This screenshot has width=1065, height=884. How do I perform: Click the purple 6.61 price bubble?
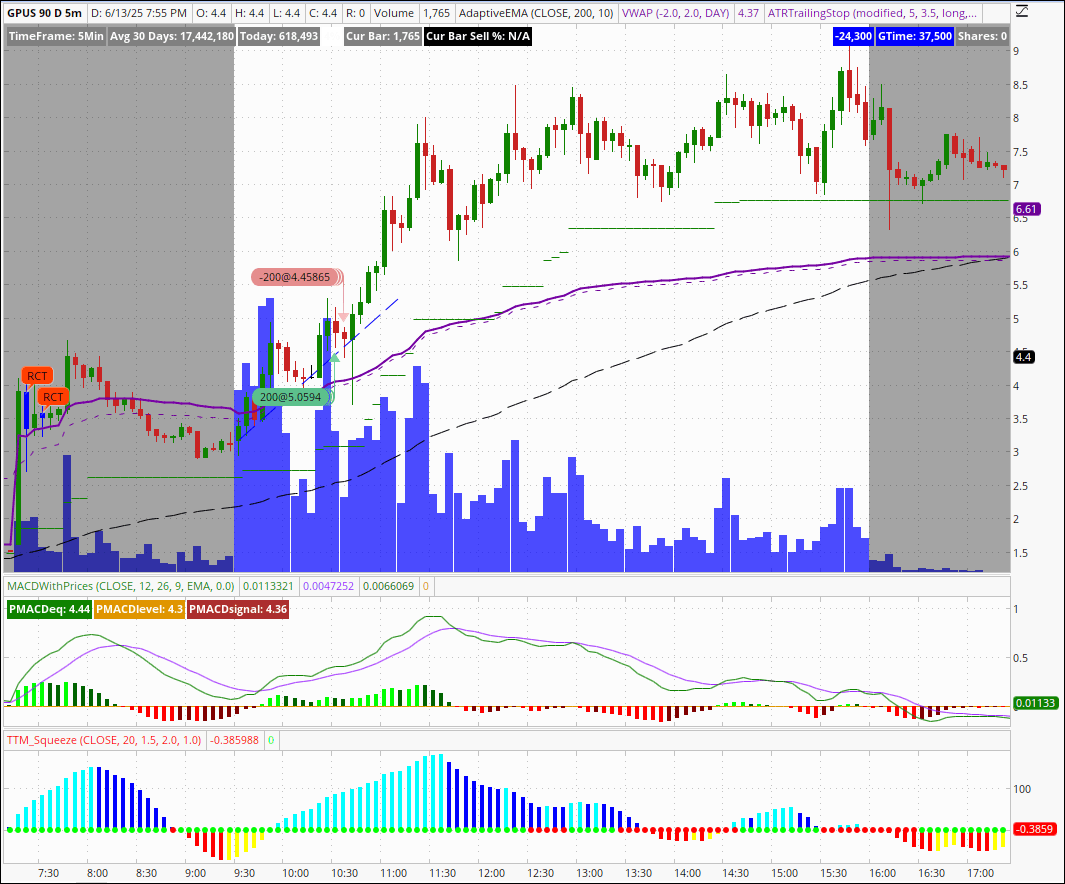(x=1026, y=209)
